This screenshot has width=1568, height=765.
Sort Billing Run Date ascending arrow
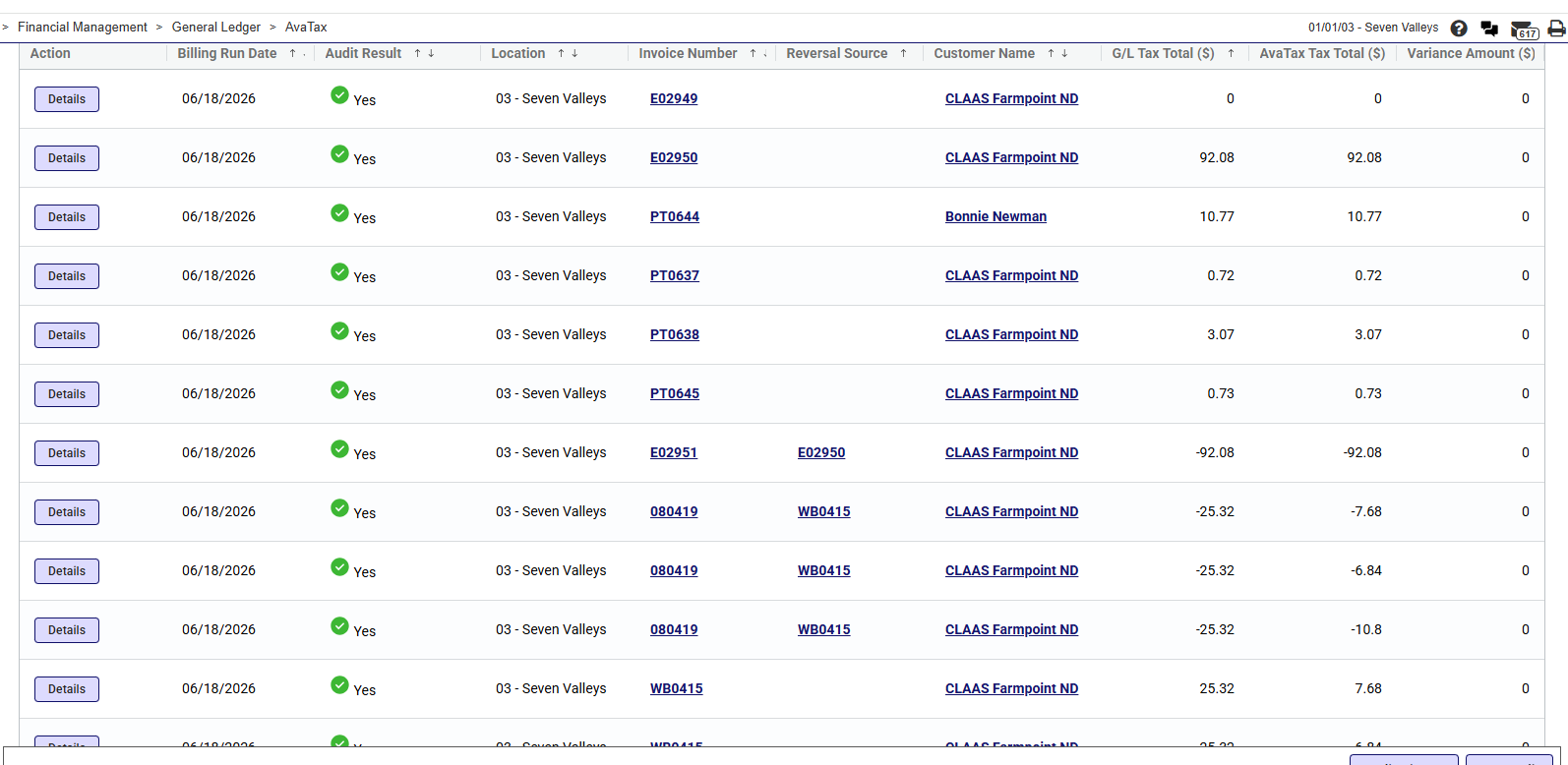point(292,54)
